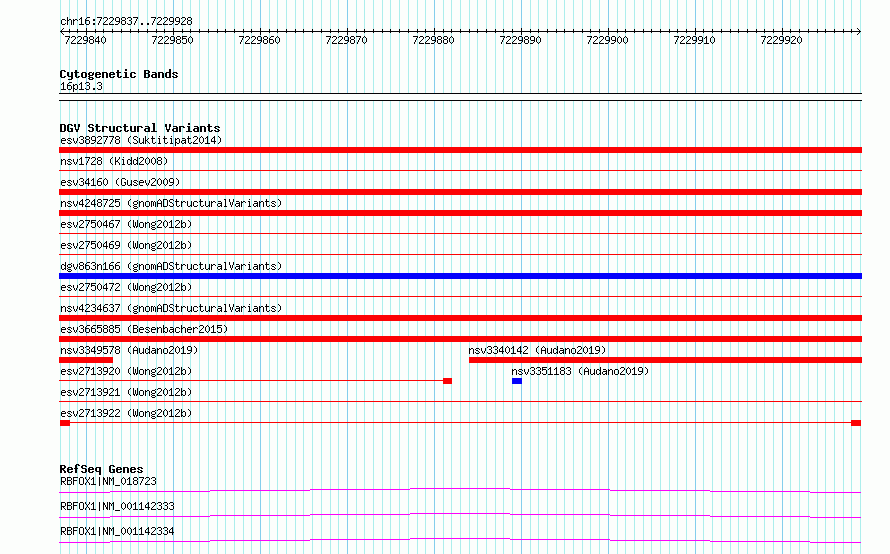This screenshot has height=554, width=890.
Task: Click the red bar under nsv4248725
Action: [460, 213]
